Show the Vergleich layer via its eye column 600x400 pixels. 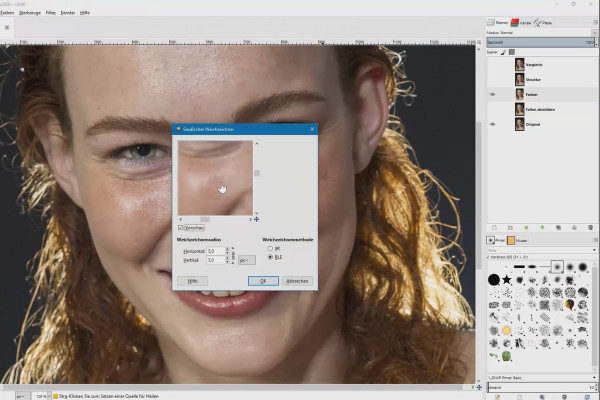click(492, 65)
